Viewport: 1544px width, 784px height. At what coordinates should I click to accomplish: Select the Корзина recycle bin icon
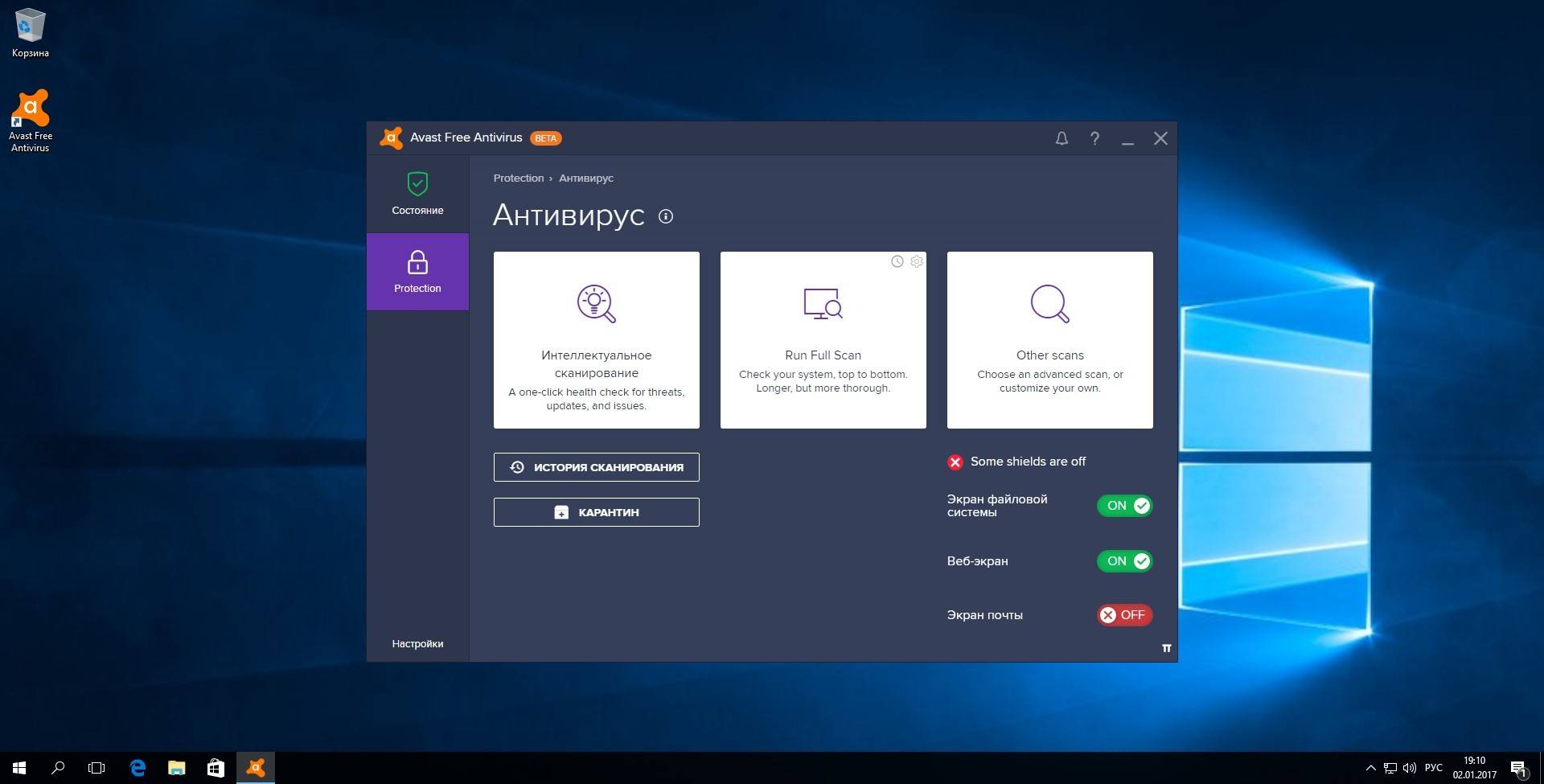31,34
